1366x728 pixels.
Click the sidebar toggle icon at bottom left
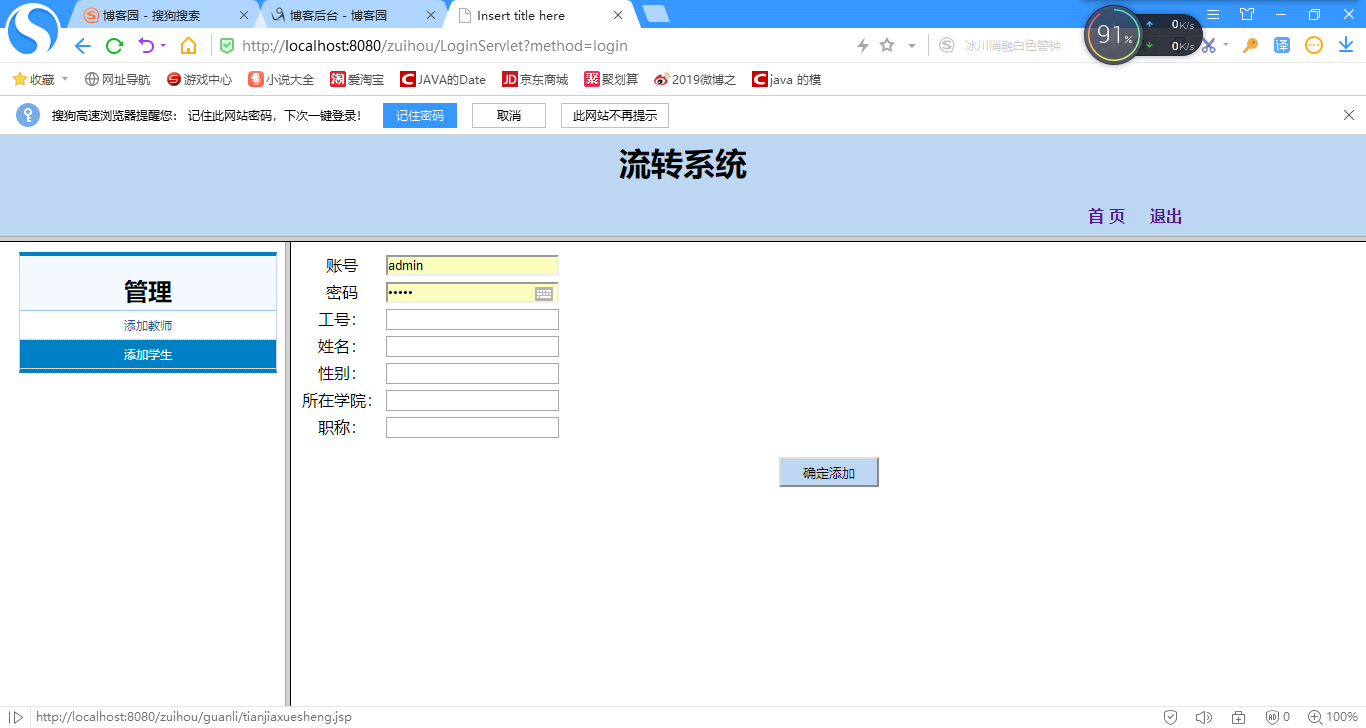tap(16, 717)
